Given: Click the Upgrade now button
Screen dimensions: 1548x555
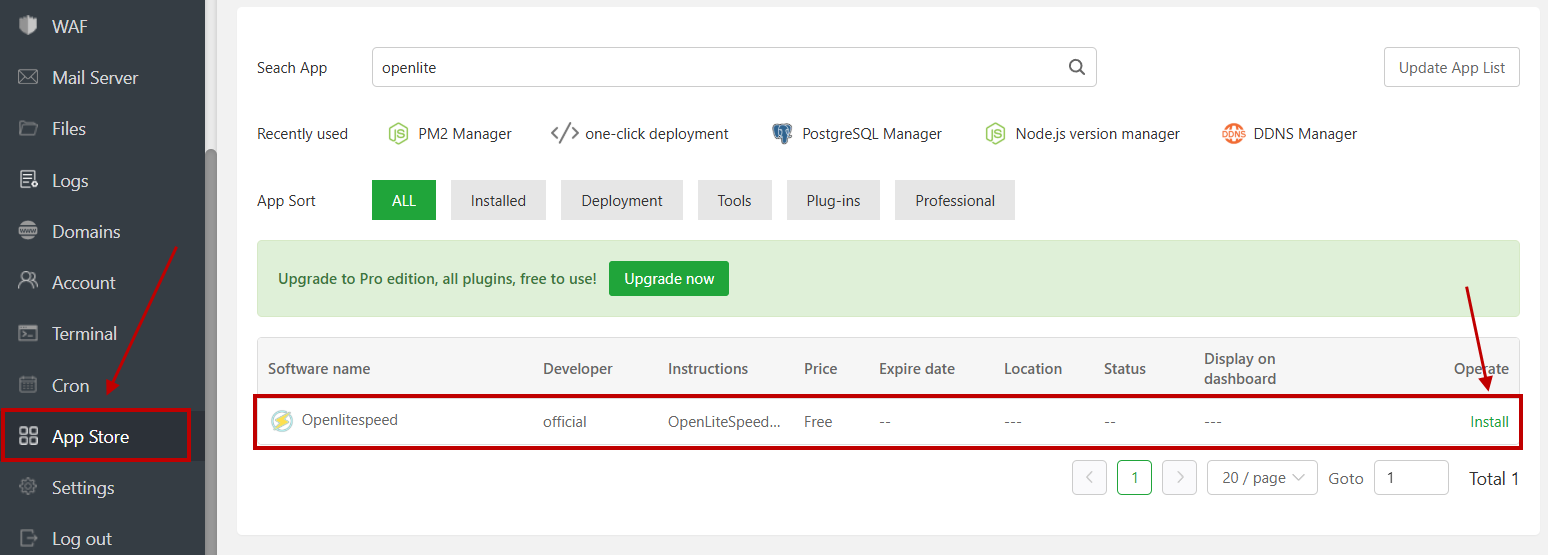Looking at the screenshot, I should click(669, 279).
